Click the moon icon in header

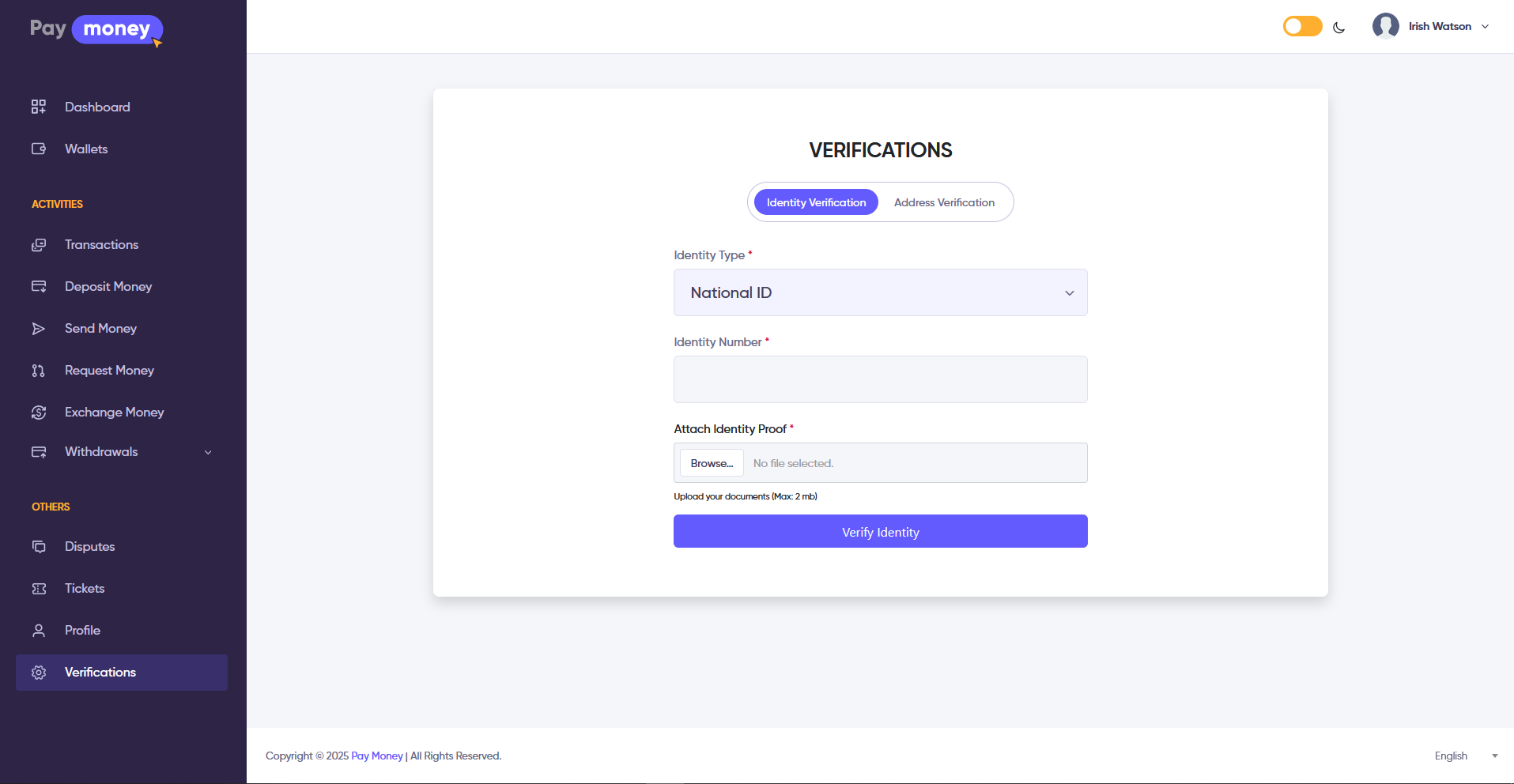[x=1338, y=28]
